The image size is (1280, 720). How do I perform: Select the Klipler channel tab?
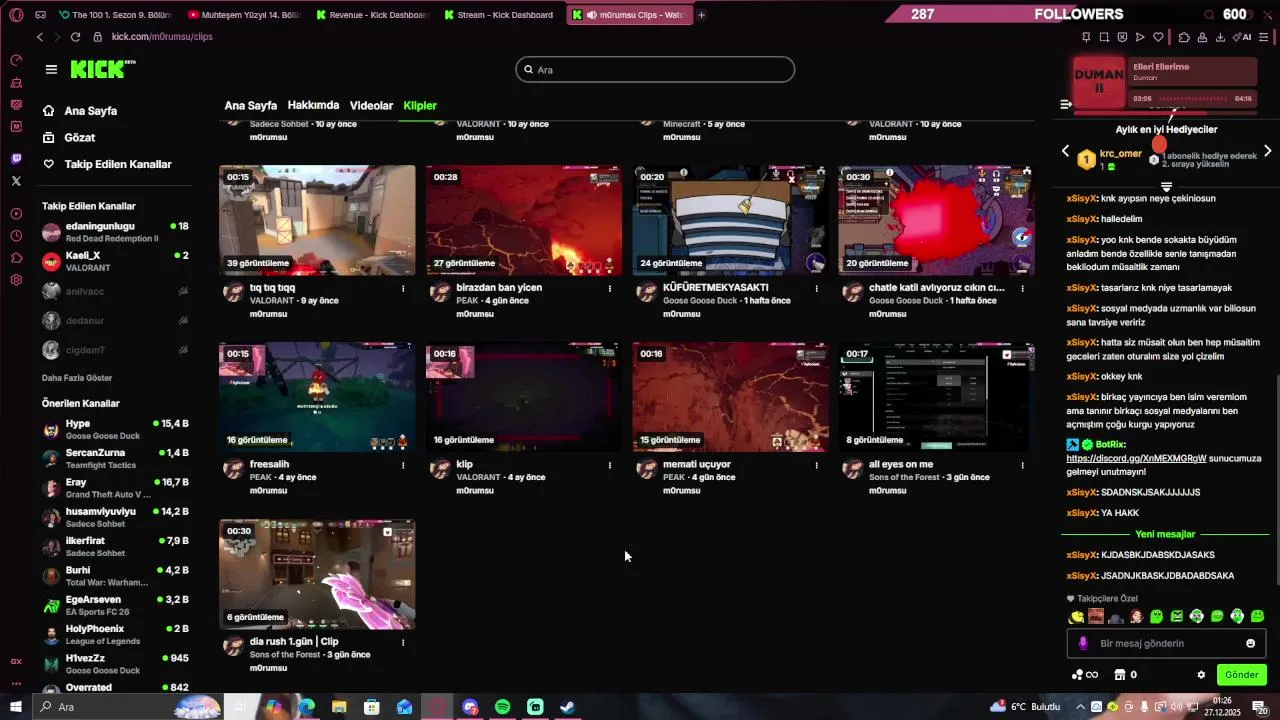420,105
